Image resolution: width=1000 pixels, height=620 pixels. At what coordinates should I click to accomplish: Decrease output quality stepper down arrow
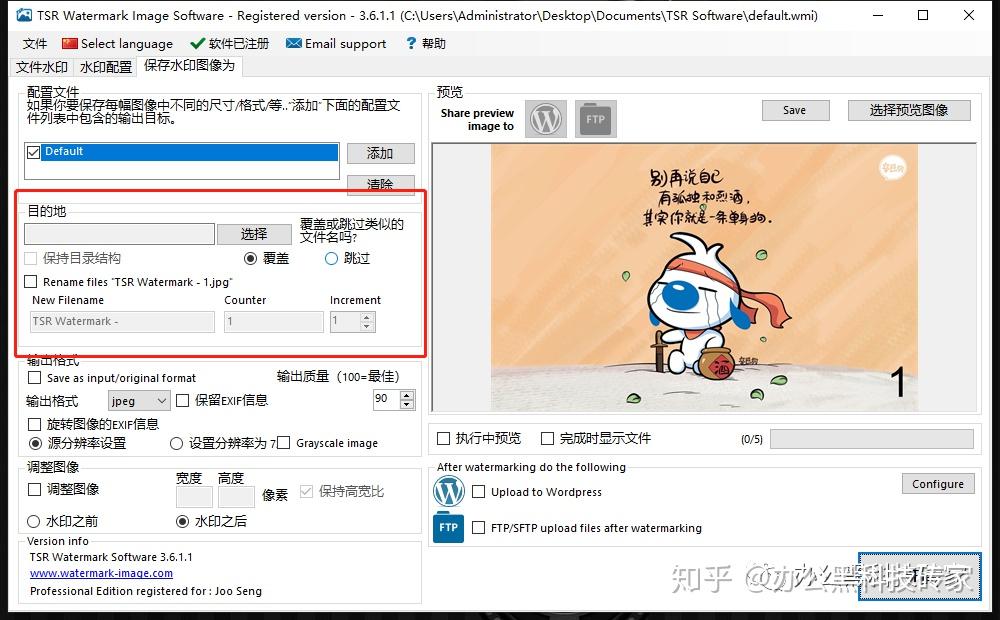click(x=407, y=405)
